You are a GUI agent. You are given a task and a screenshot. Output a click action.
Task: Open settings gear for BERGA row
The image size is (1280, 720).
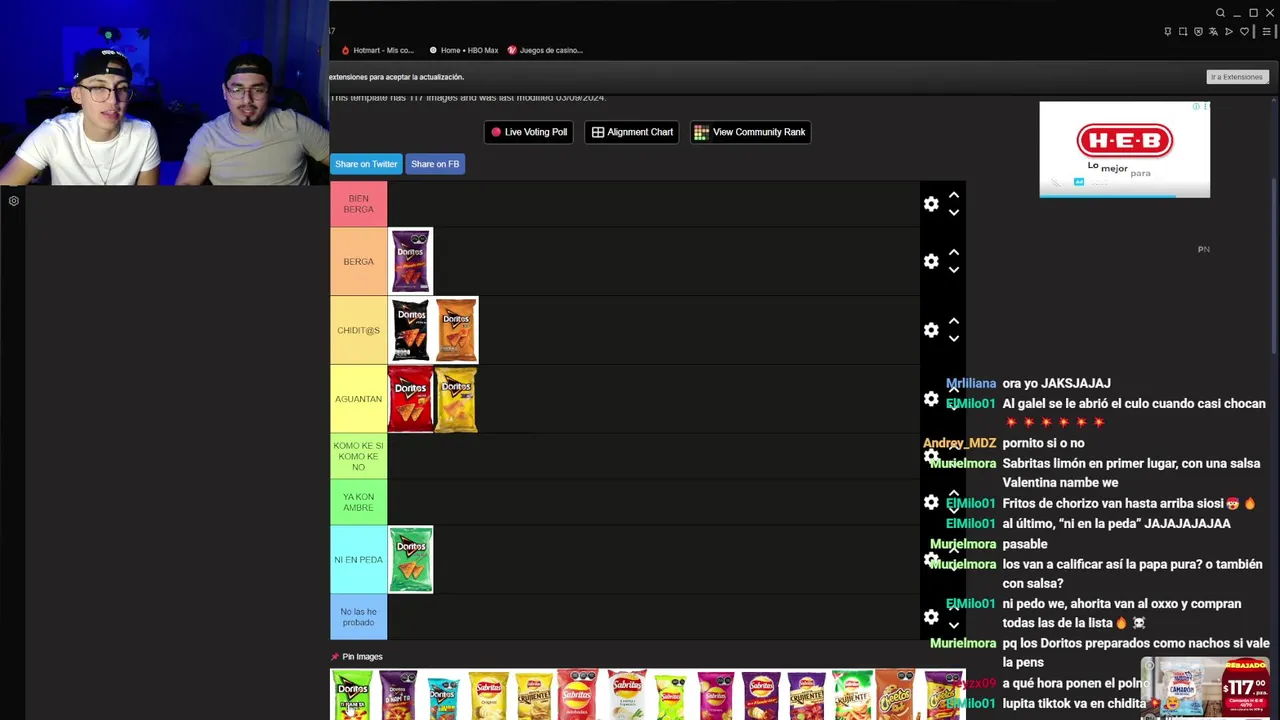click(931, 261)
